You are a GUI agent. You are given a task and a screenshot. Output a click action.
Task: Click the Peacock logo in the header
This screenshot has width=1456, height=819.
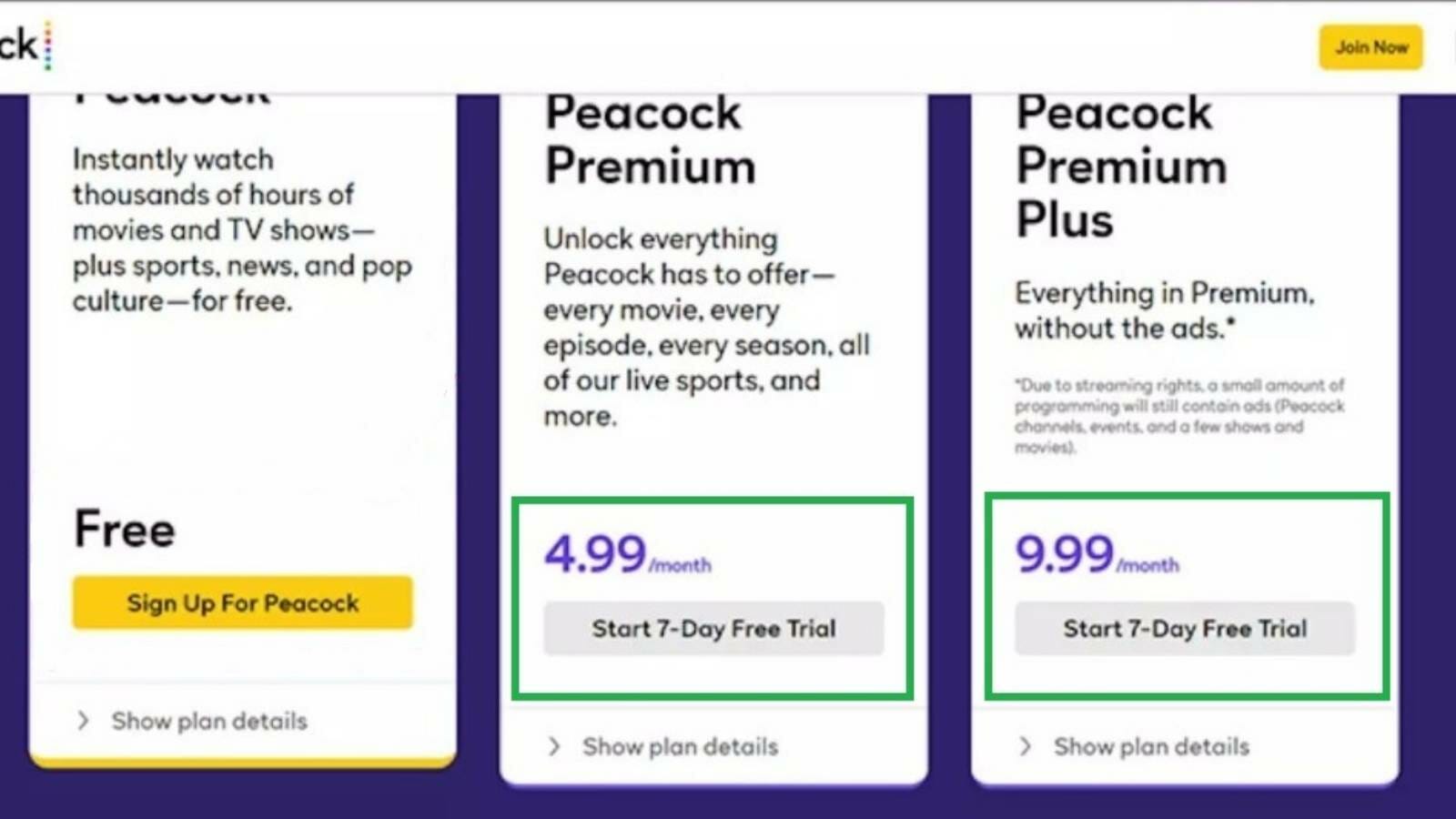(x=25, y=45)
